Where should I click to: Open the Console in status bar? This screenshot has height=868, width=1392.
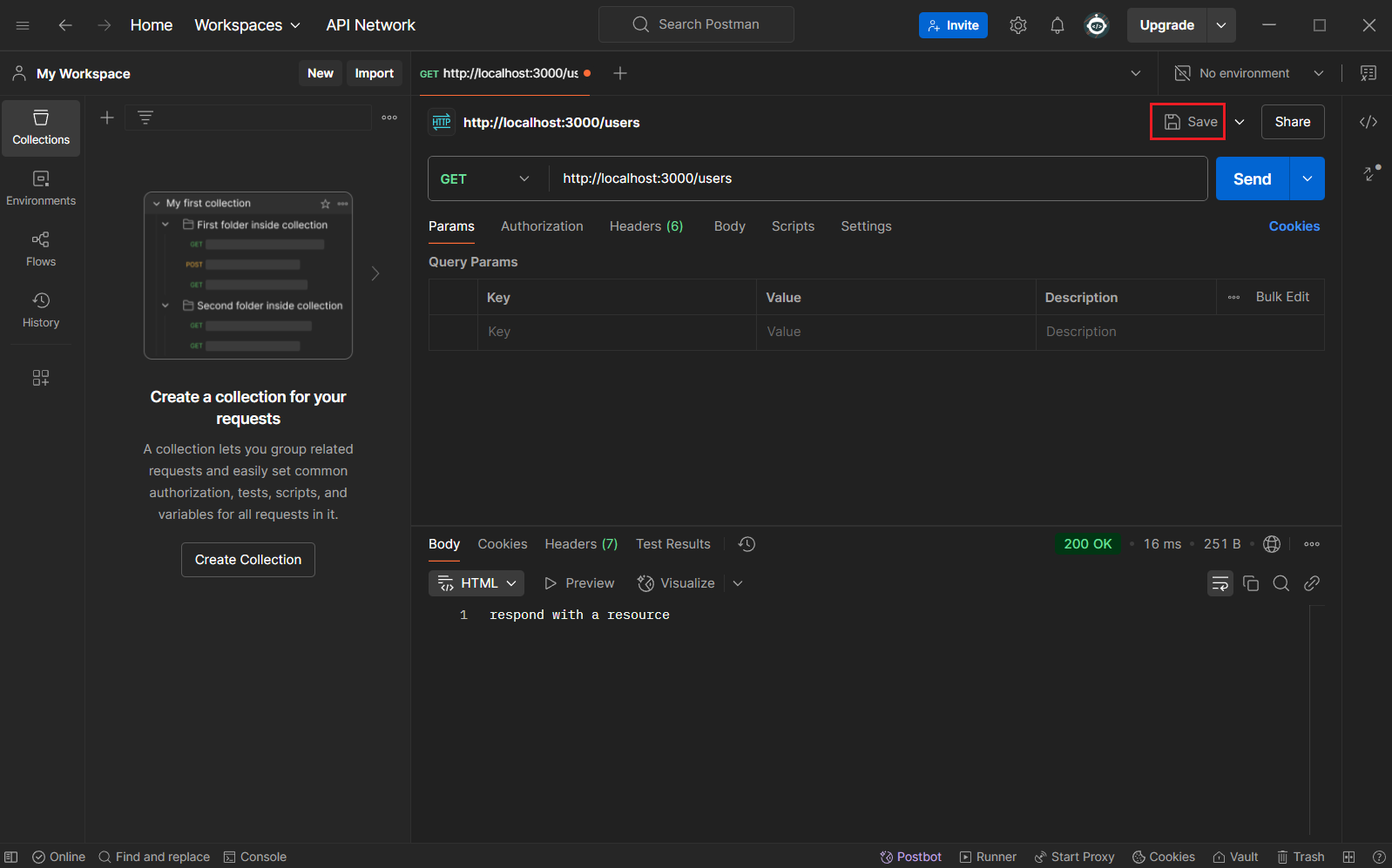click(x=255, y=857)
